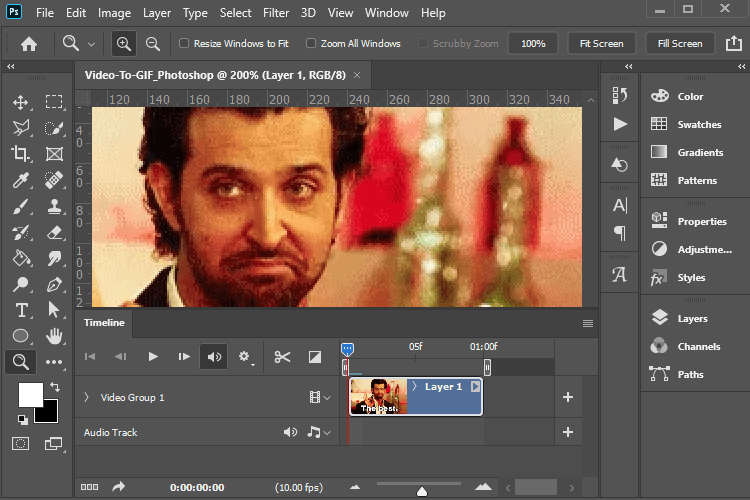Select the Eyedropper tool

click(x=21, y=180)
